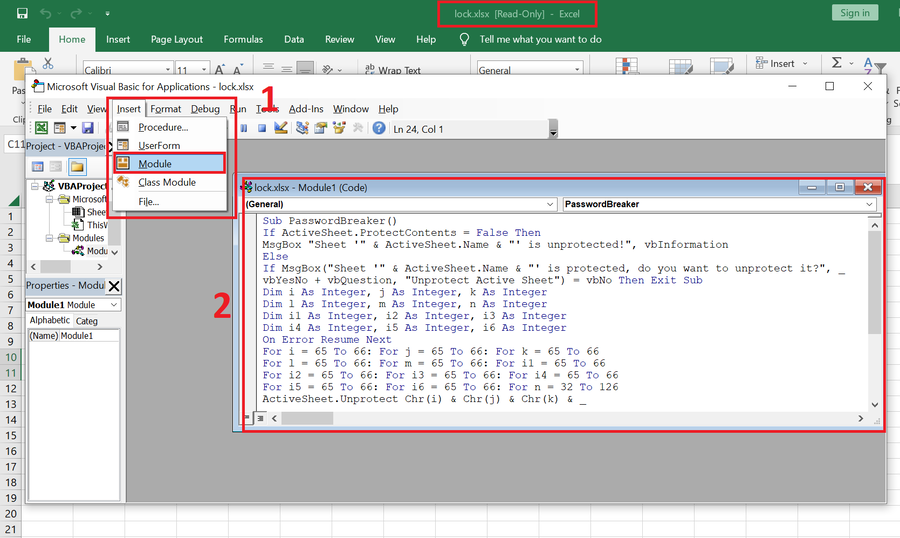The image size is (900, 538).
Task: Open VBA Debug menu
Action: [205, 109]
